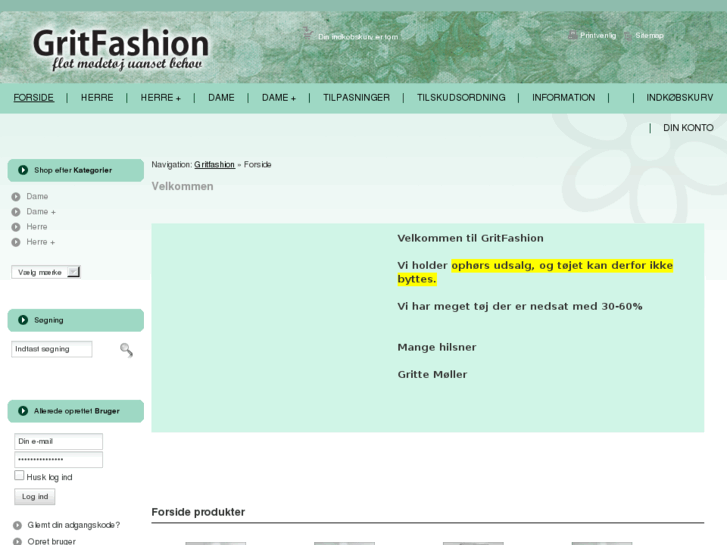Open the Herre category link
The image size is (727, 545).
point(37,227)
